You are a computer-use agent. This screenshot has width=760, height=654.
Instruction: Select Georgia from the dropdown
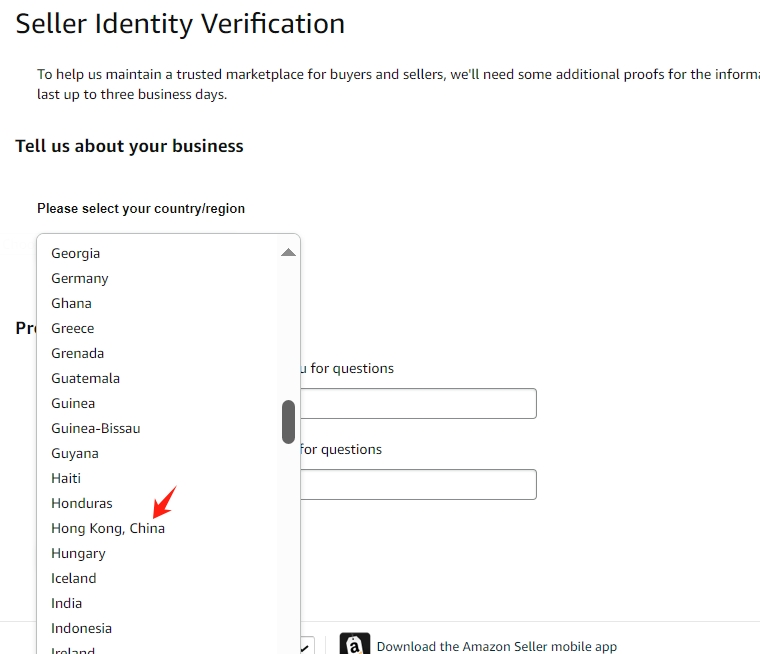click(x=76, y=253)
